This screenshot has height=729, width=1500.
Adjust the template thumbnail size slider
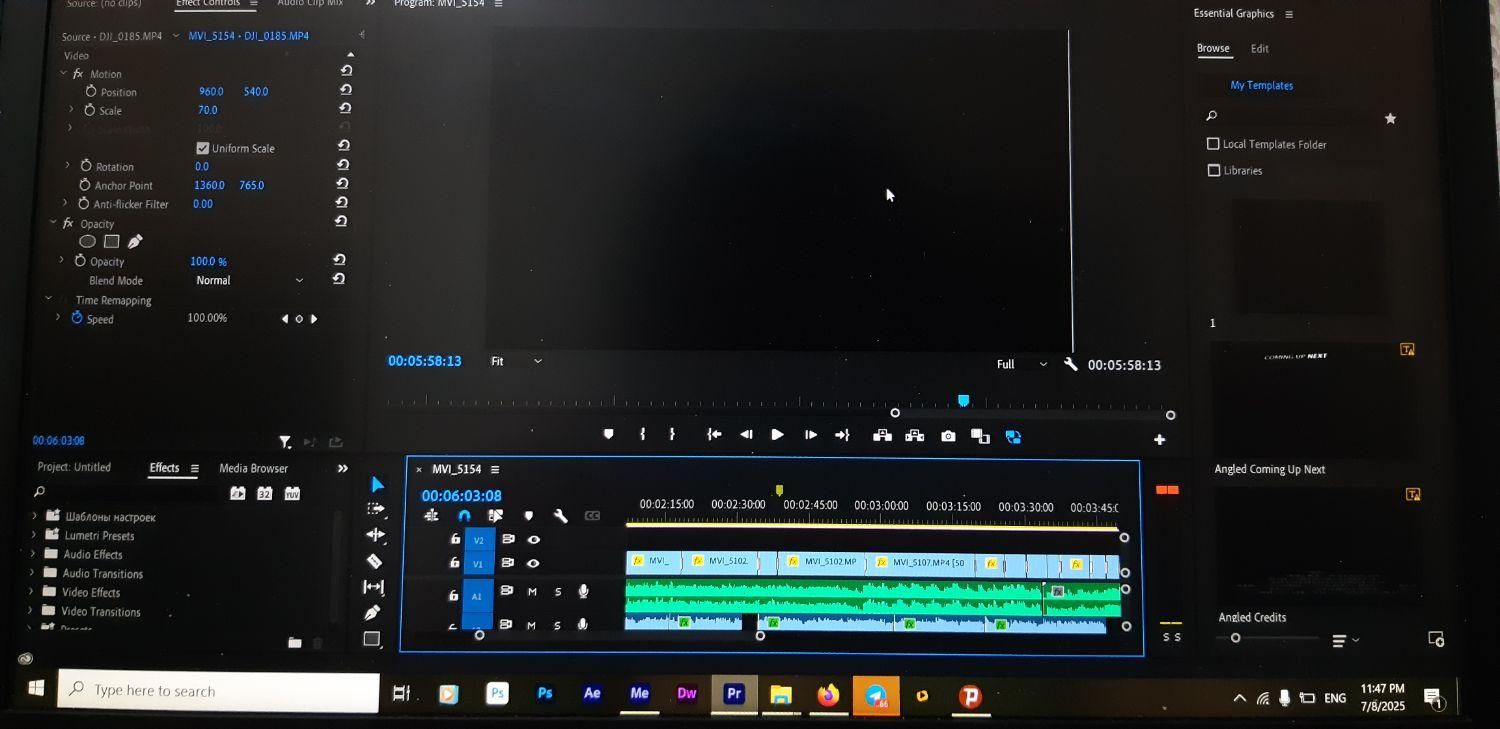pos(1236,638)
